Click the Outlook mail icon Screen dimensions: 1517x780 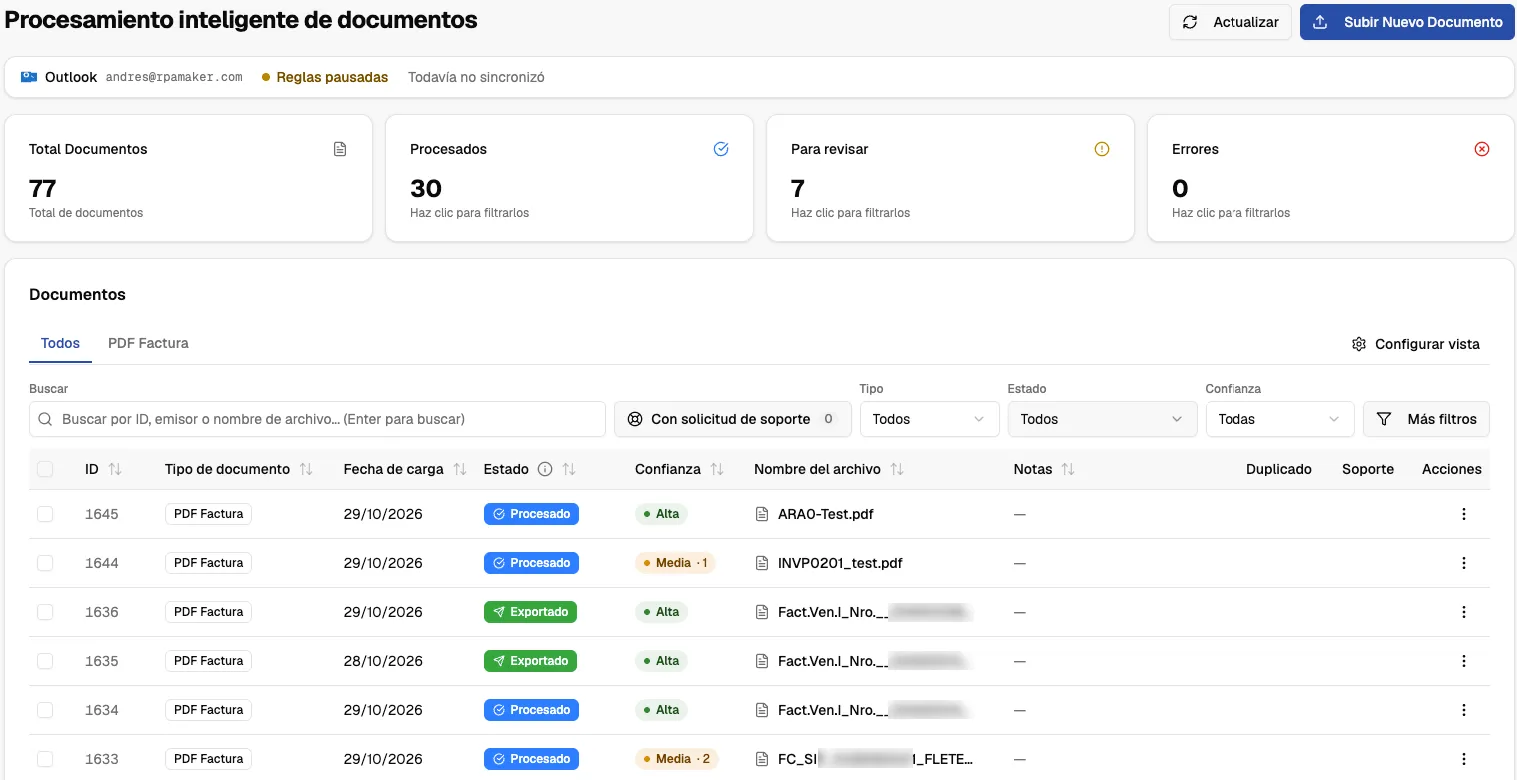(x=29, y=77)
